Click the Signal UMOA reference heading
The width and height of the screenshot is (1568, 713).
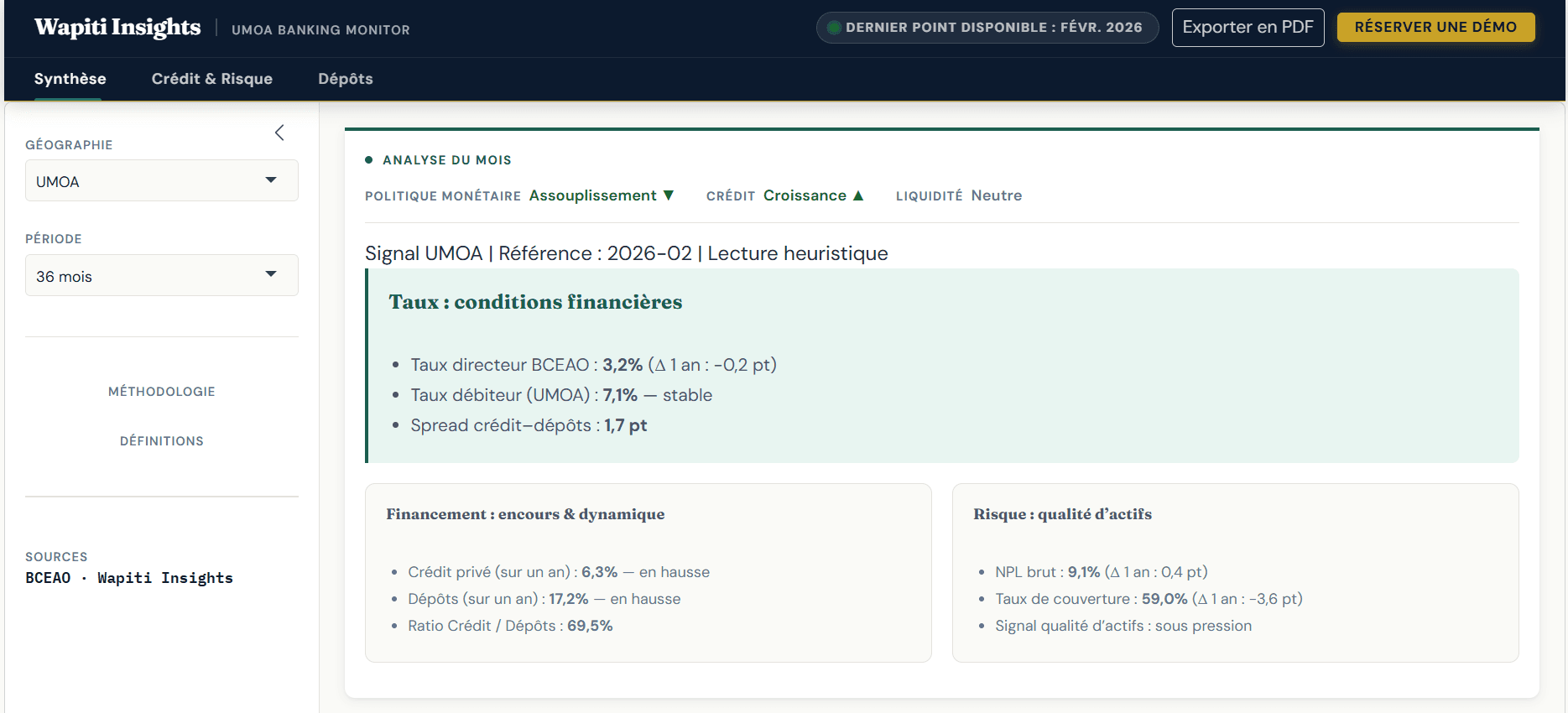(x=627, y=253)
